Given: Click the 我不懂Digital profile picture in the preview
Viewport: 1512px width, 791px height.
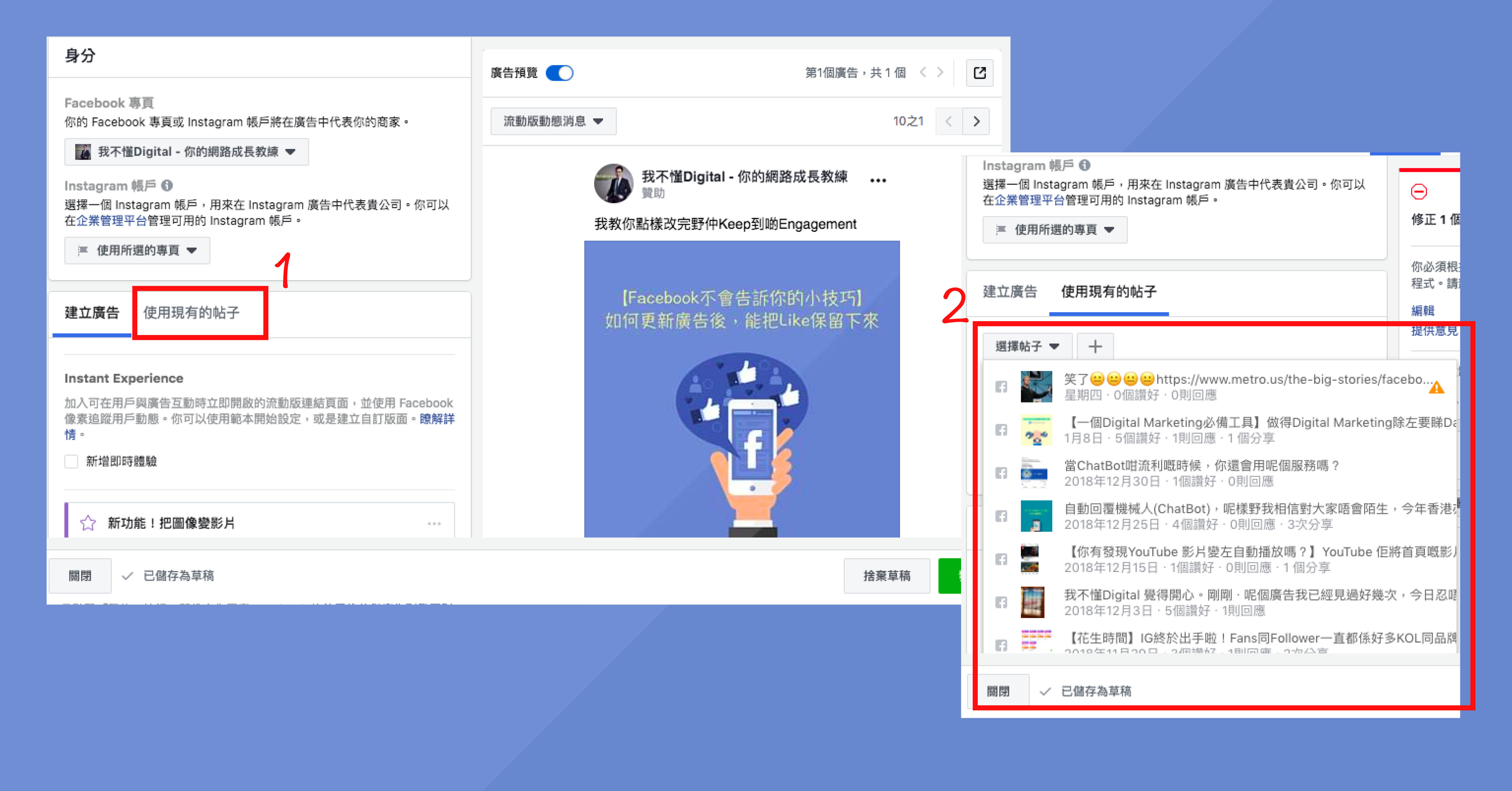Looking at the screenshot, I should (x=613, y=184).
